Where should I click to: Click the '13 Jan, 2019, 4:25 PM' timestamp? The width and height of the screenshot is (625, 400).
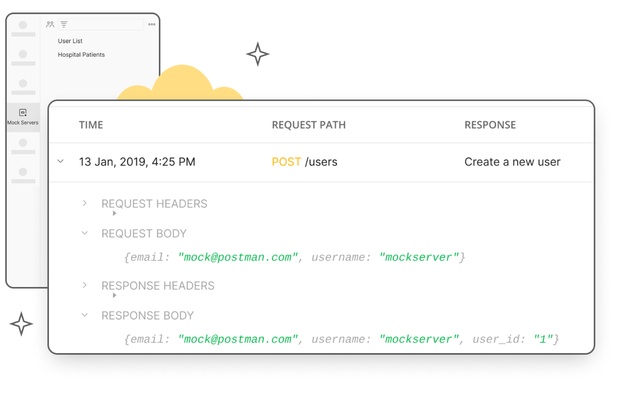(x=137, y=162)
